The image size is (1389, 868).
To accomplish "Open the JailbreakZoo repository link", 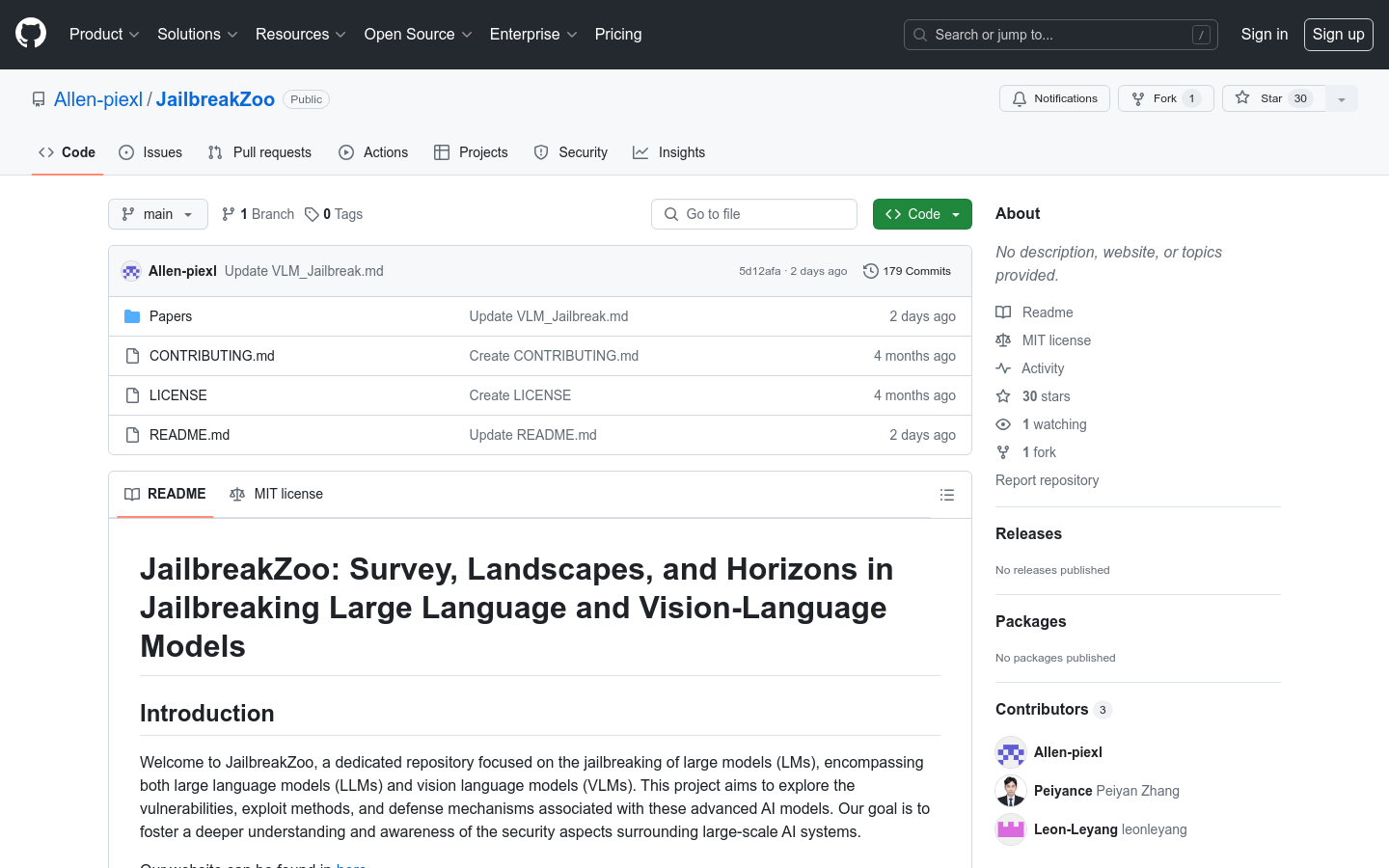I will coord(215,99).
